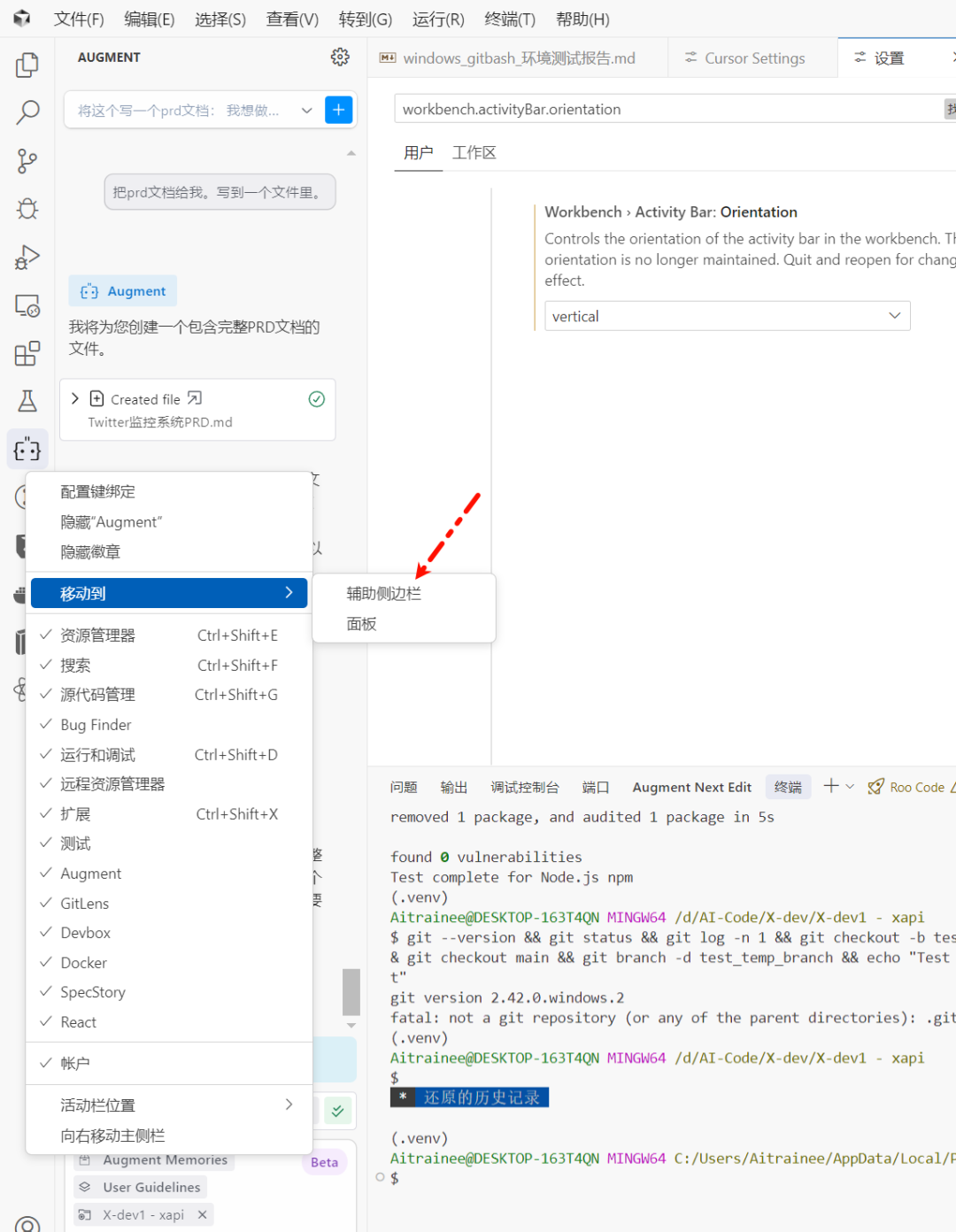Image resolution: width=956 pixels, height=1232 pixels.
Task: Open the Search magnifier icon in activity bar
Action: [x=27, y=112]
